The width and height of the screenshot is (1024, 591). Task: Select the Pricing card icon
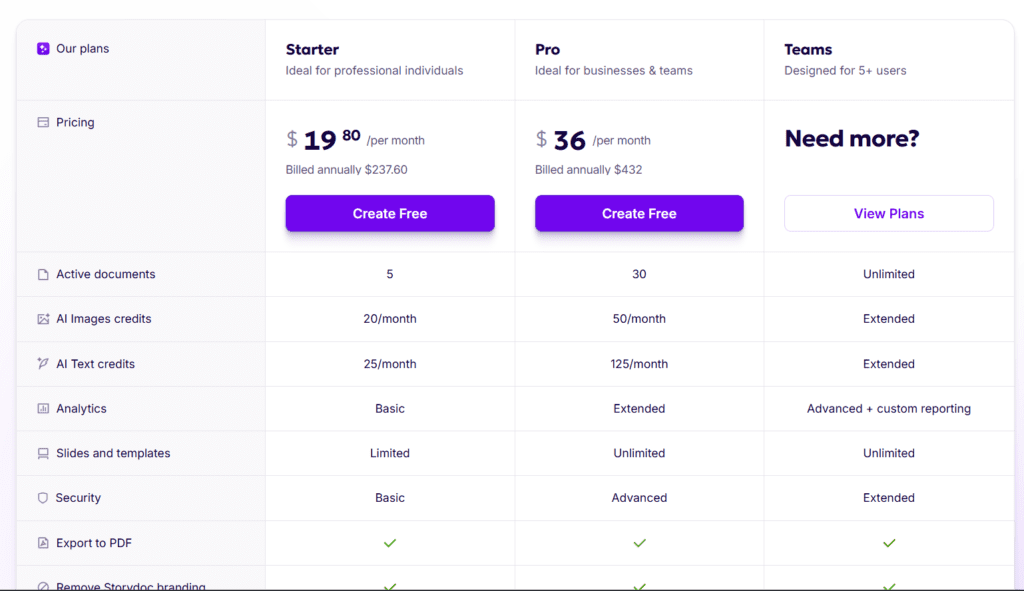(x=42, y=122)
